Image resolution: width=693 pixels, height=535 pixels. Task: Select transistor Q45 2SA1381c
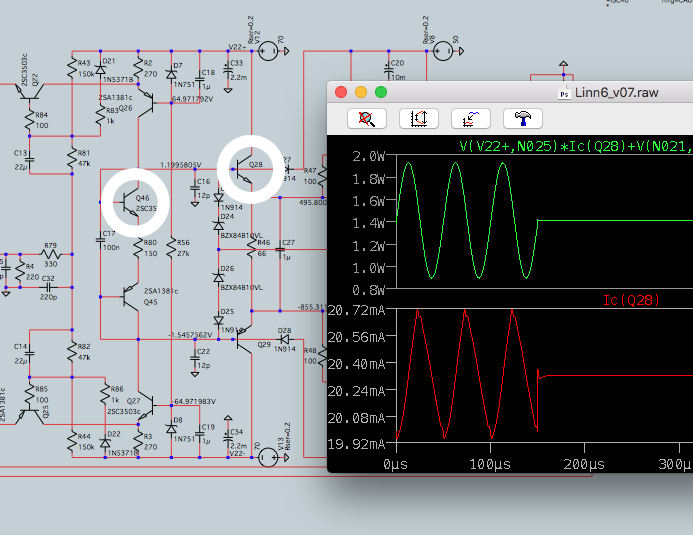tap(132, 297)
